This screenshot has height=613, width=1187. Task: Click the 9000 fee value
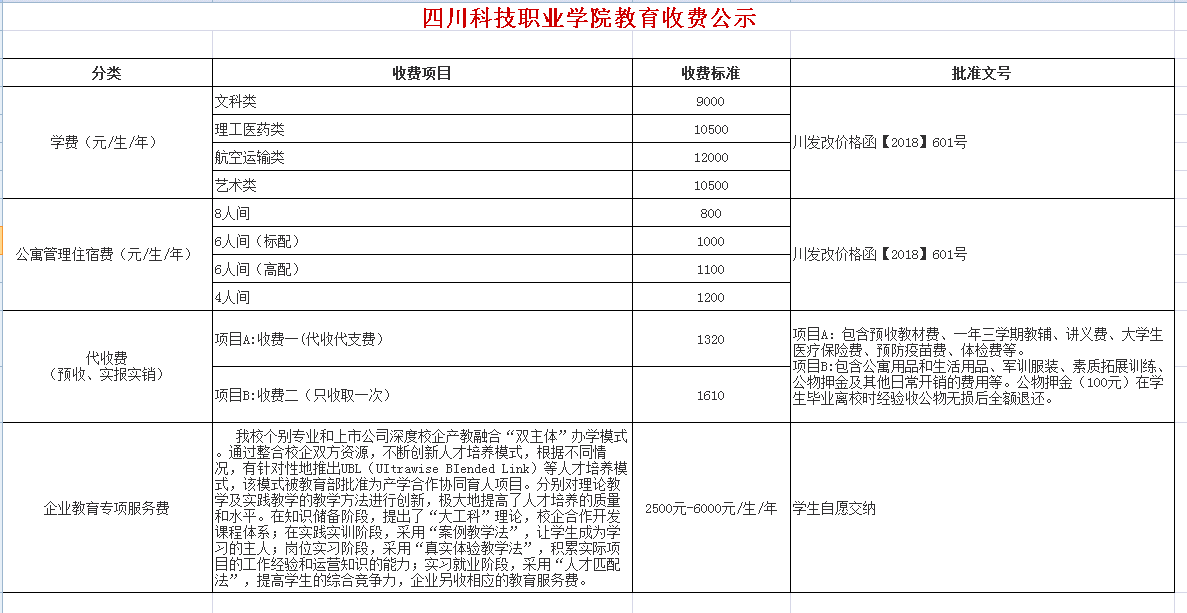click(x=711, y=101)
